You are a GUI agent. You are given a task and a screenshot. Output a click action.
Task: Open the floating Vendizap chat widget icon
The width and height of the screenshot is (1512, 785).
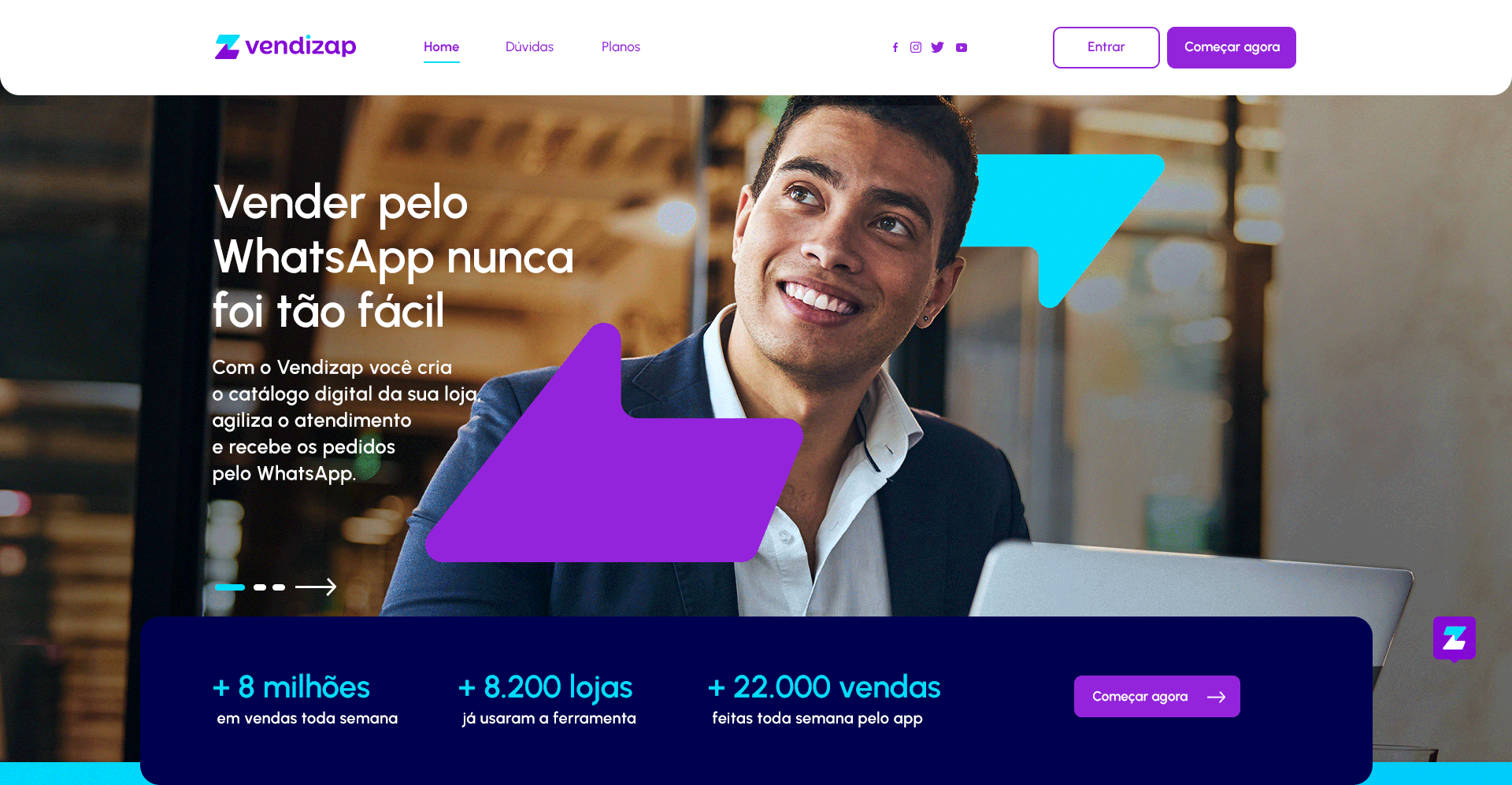click(1454, 639)
